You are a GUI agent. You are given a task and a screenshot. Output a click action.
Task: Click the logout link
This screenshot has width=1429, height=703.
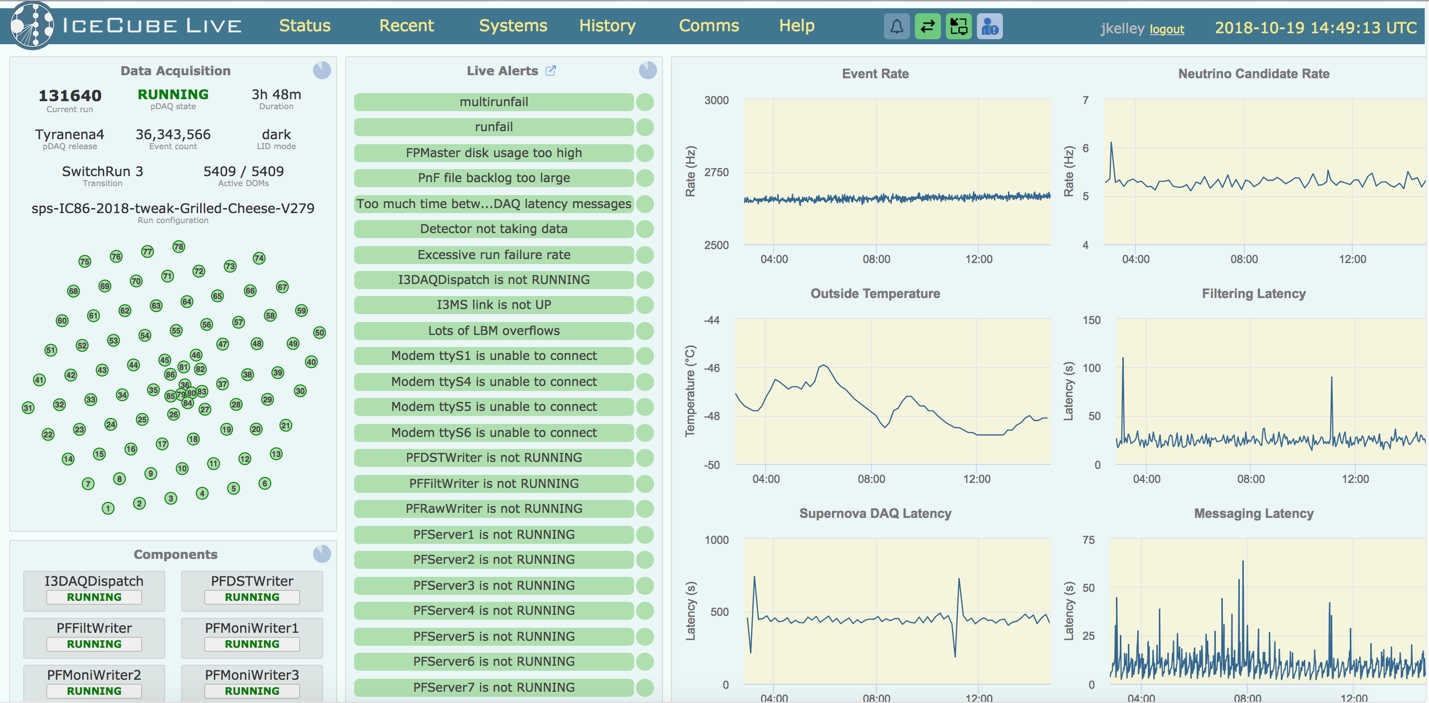click(x=1166, y=30)
